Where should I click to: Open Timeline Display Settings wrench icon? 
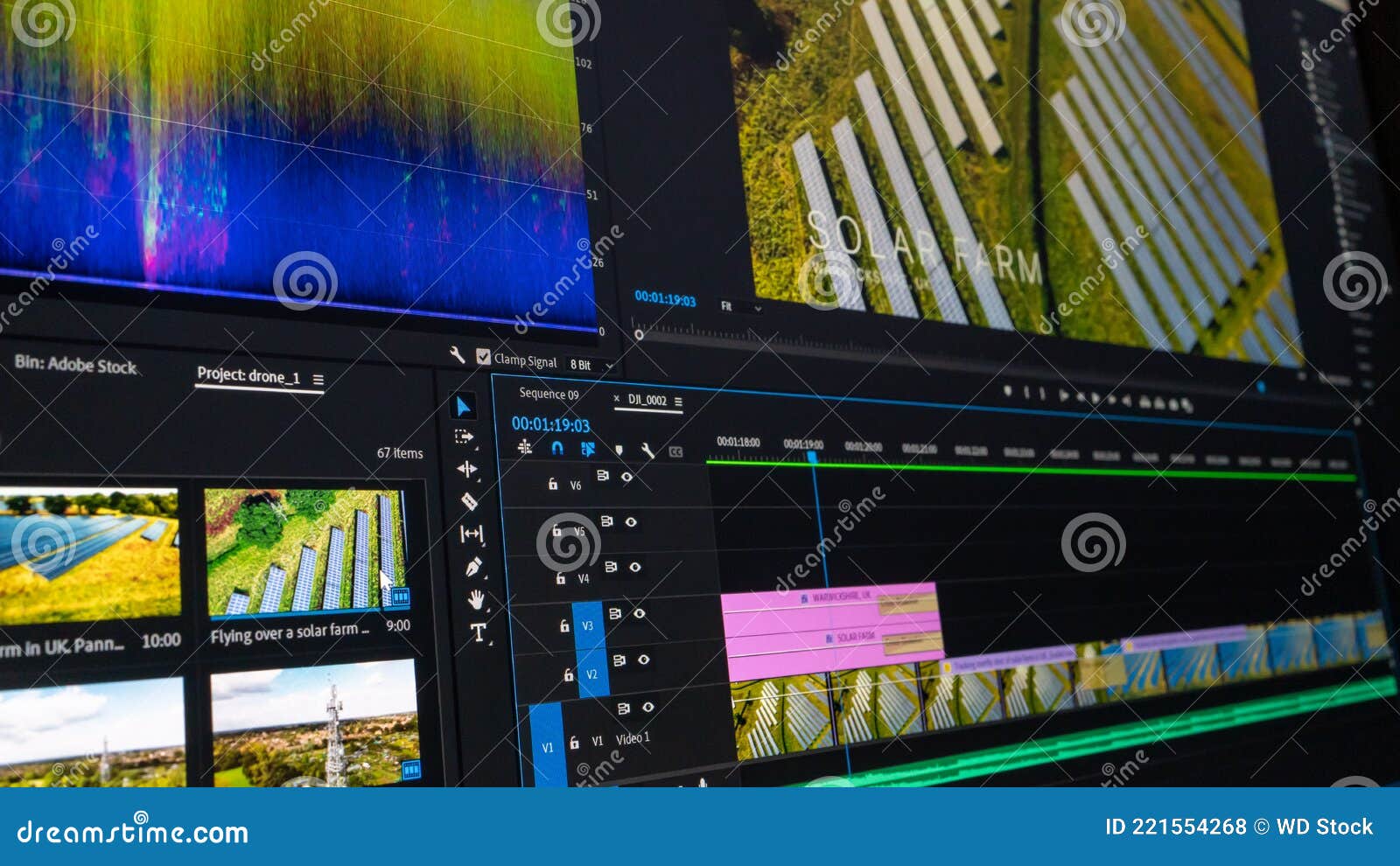coord(647,450)
